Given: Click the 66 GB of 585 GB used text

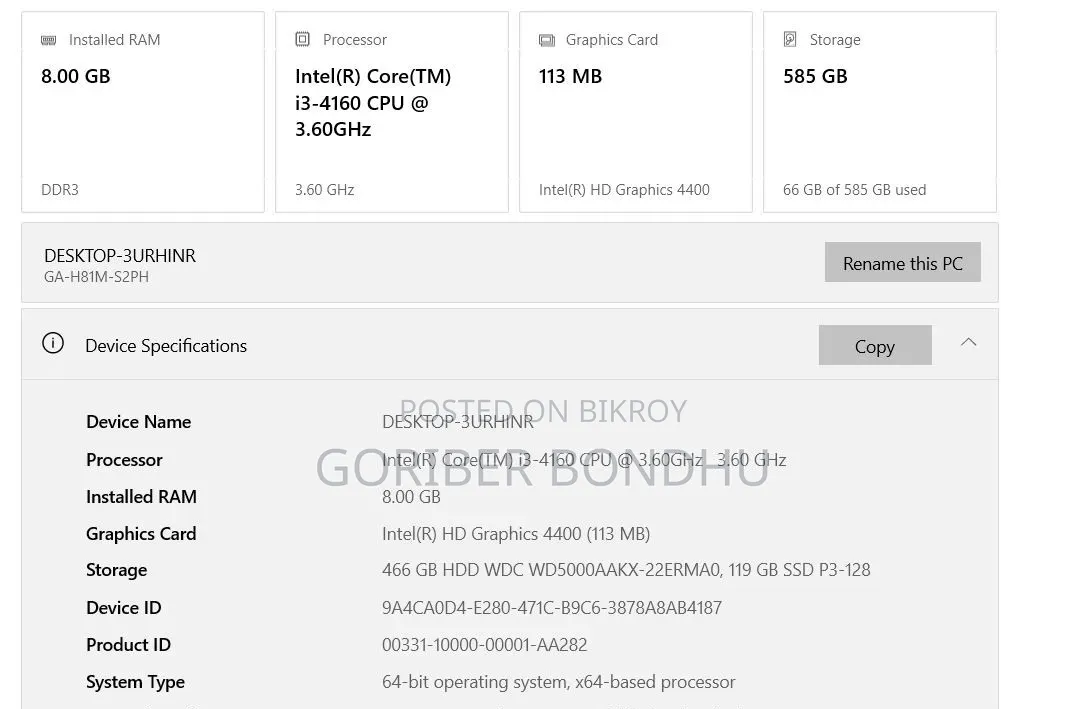Looking at the screenshot, I should click(x=855, y=190).
